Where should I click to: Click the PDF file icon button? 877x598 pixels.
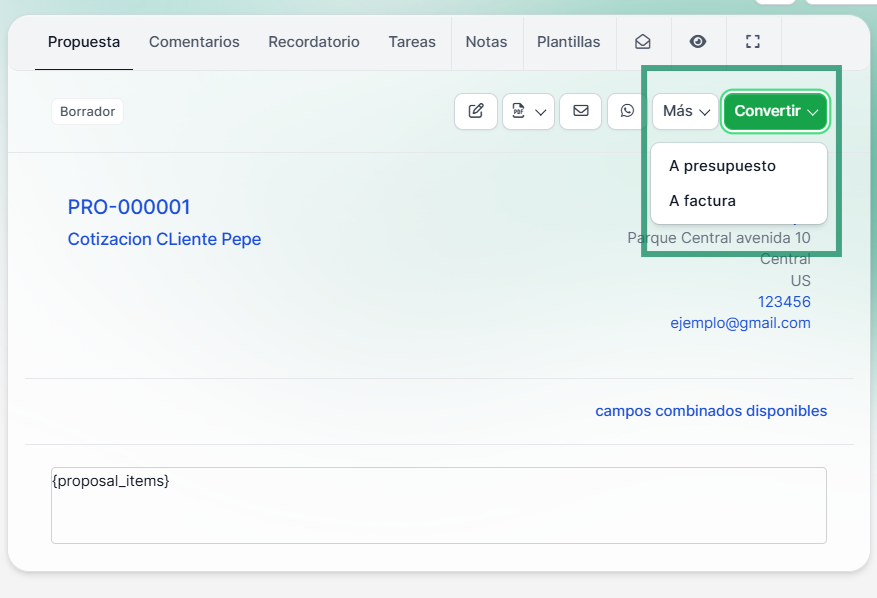518,111
